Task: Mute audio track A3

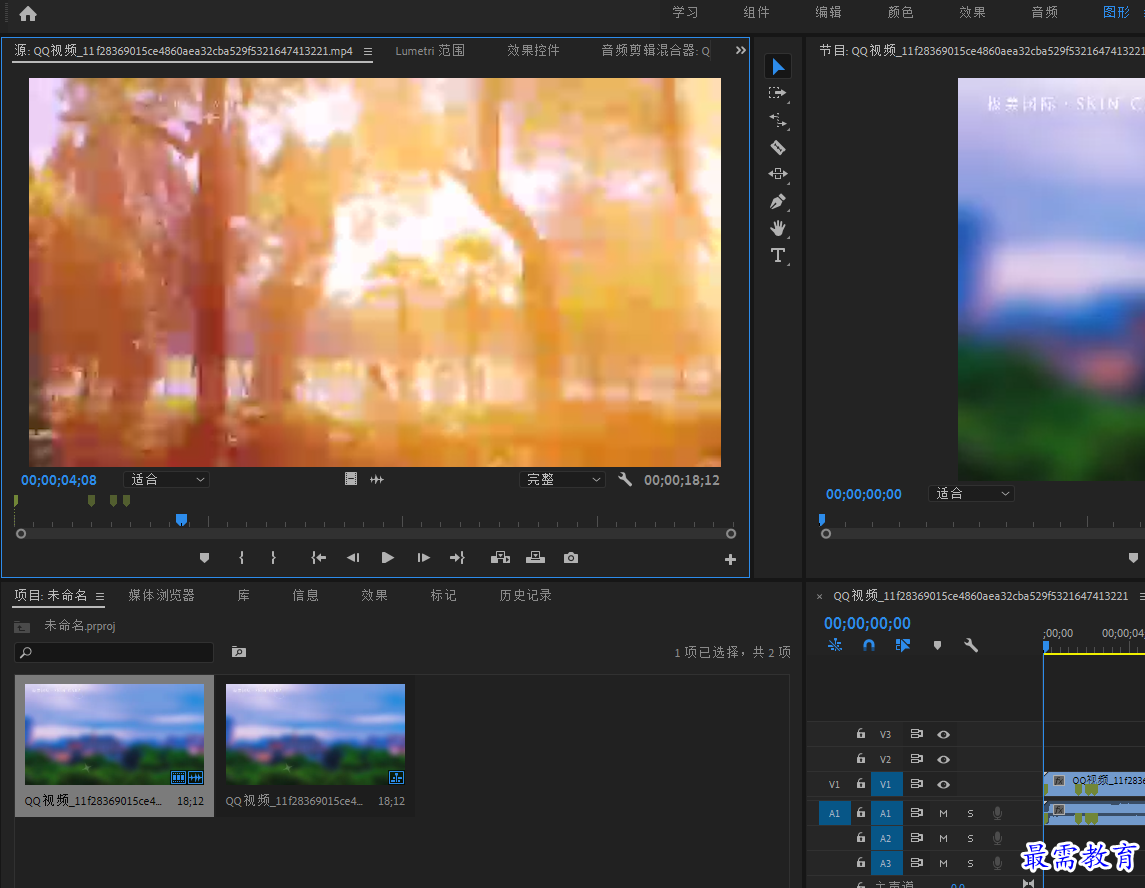Action: point(943,863)
